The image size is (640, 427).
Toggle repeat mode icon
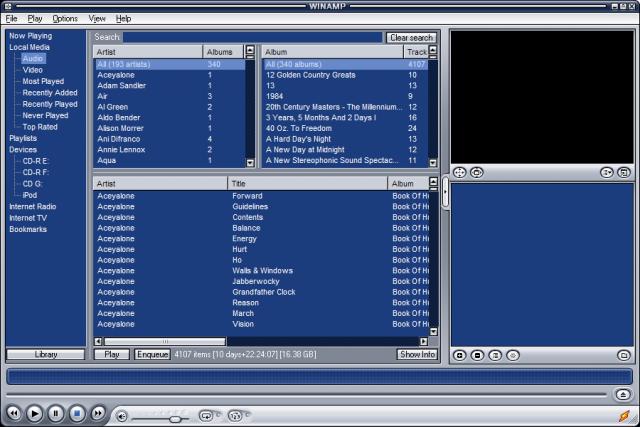pyautogui.click(x=206, y=416)
